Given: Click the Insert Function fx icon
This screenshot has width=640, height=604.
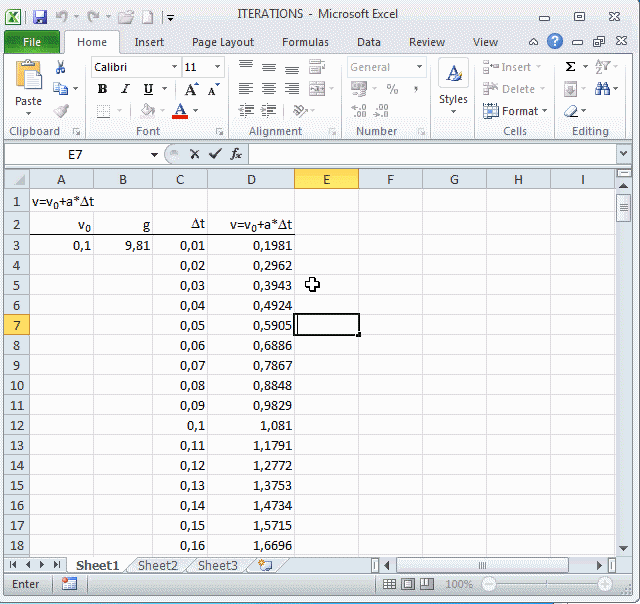Looking at the screenshot, I should point(236,154).
